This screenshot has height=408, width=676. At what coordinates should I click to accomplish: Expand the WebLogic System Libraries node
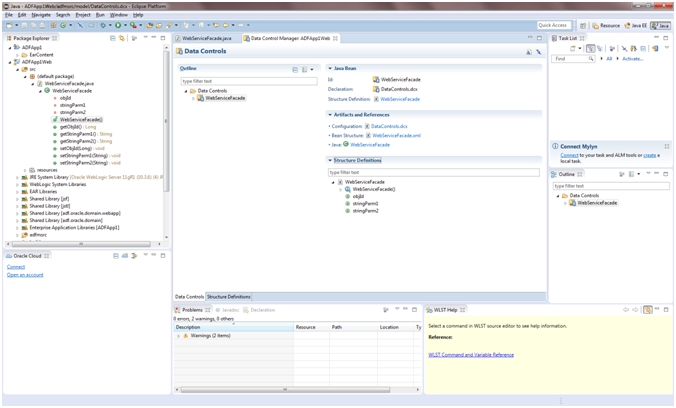18,185
